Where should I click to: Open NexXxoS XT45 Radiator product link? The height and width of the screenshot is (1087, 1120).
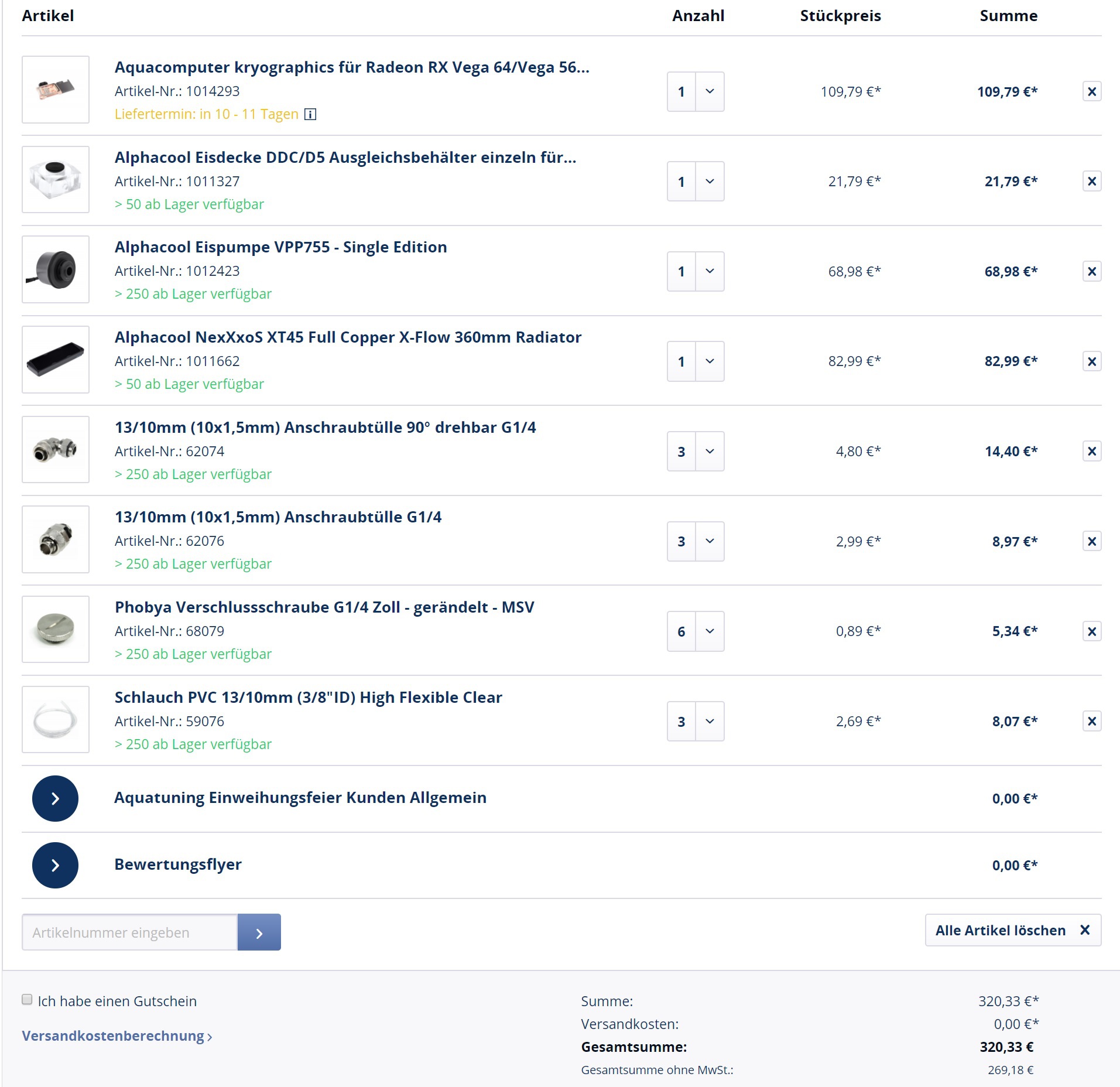click(348, 337)
